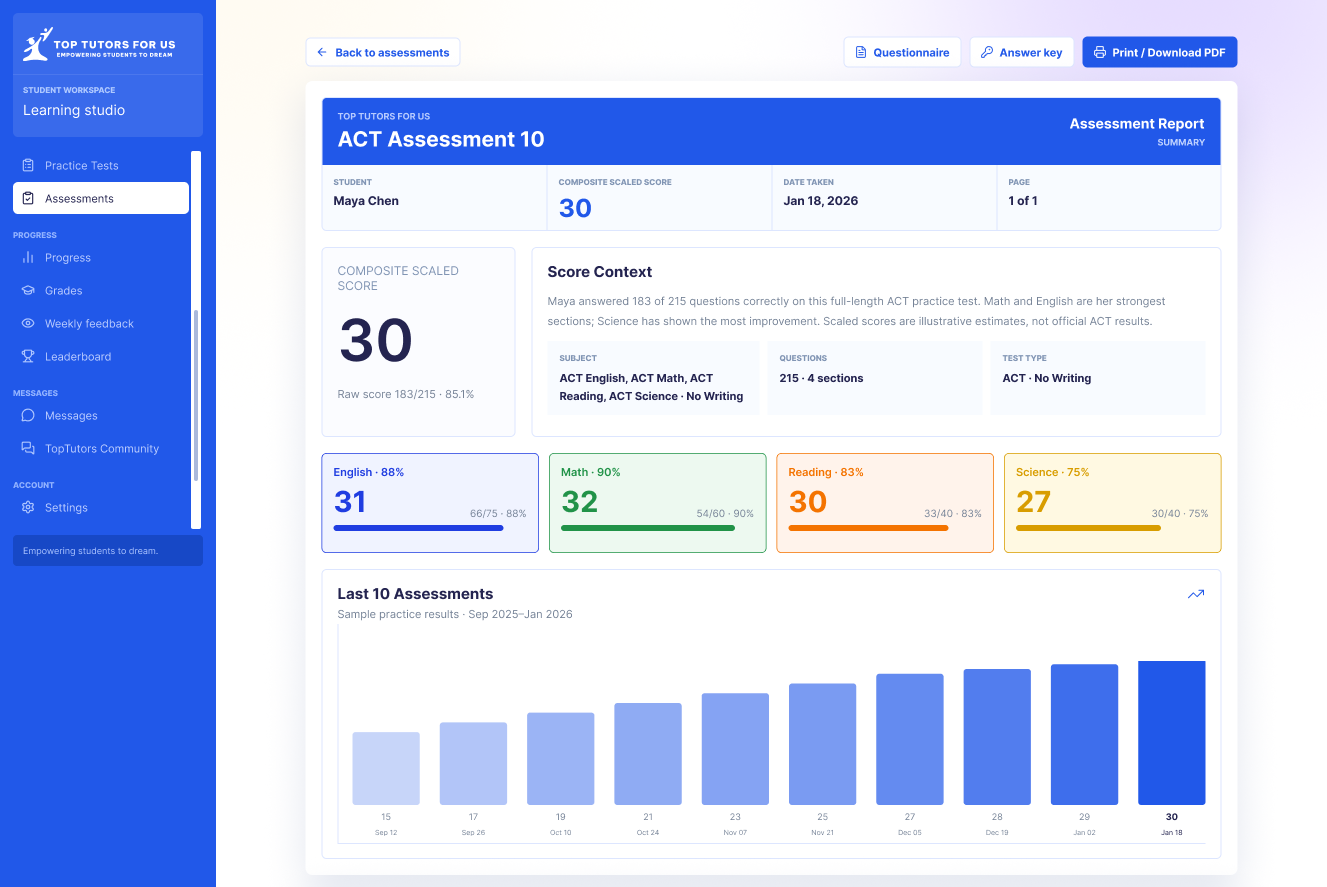Select the Math score card
This screenshot has height=887, width=1327.
pyautogui.click(x=658, y=503)
